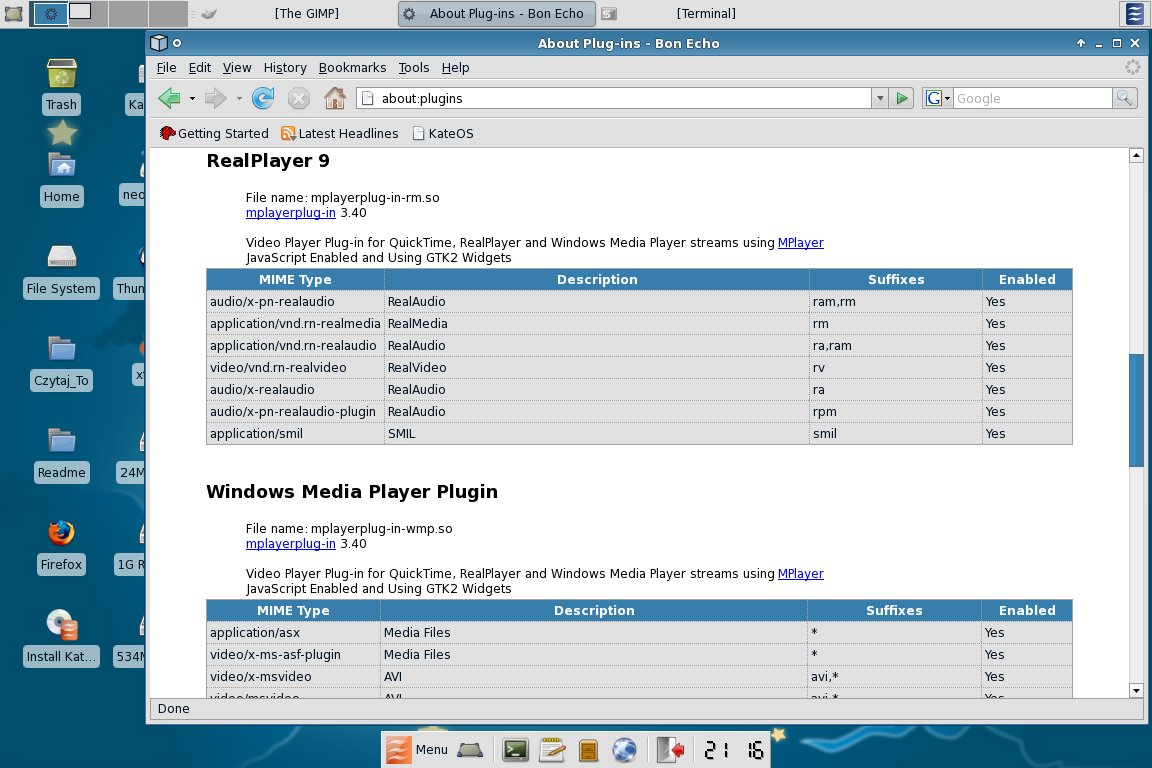Image resolution: width=1152 pixels, height=768 pixels.
Task: Open the File System desktop icon
Action: [61, 270]
